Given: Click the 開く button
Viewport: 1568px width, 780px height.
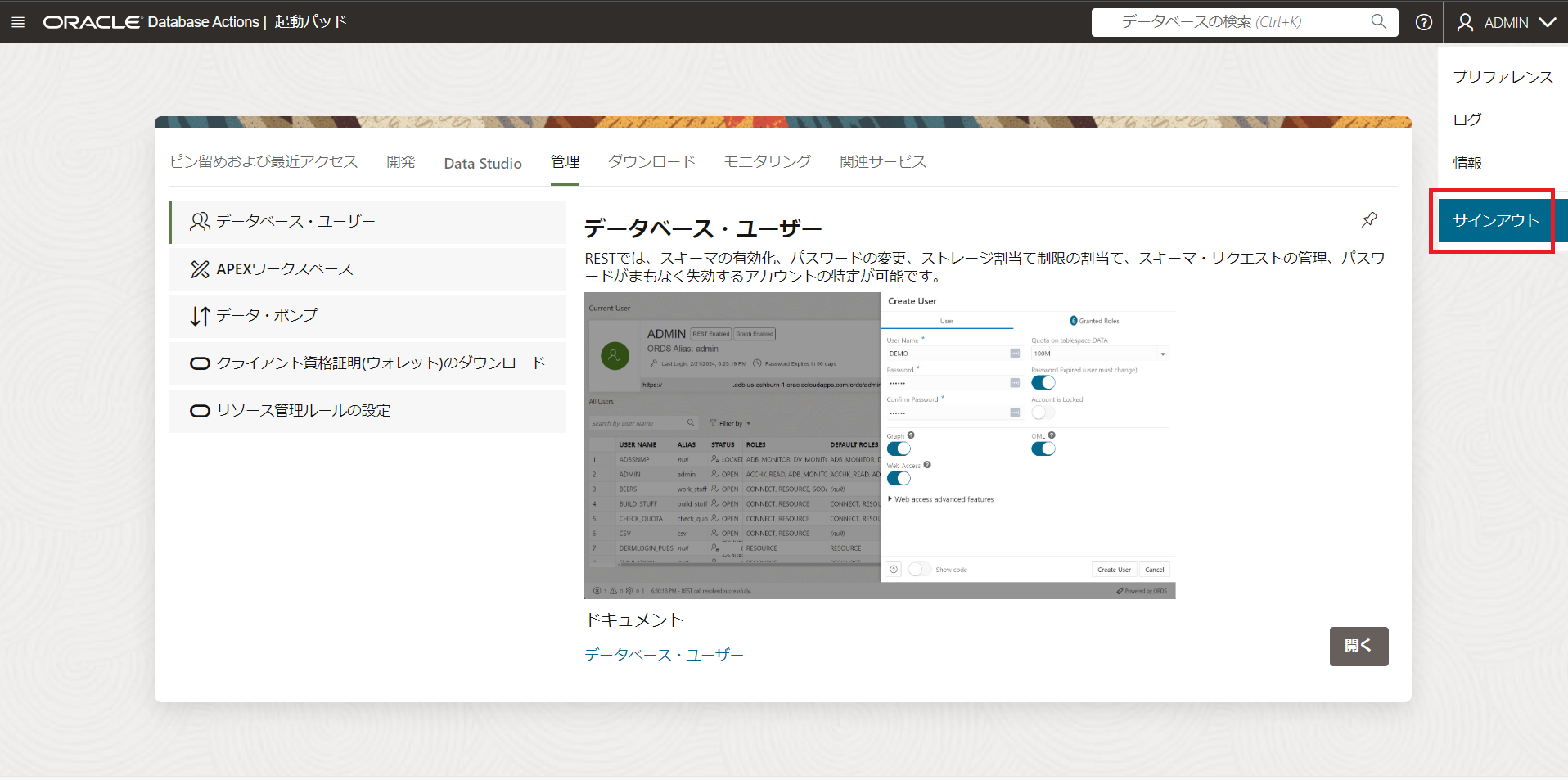Looking at the screenshot, I should [1358, 646].
